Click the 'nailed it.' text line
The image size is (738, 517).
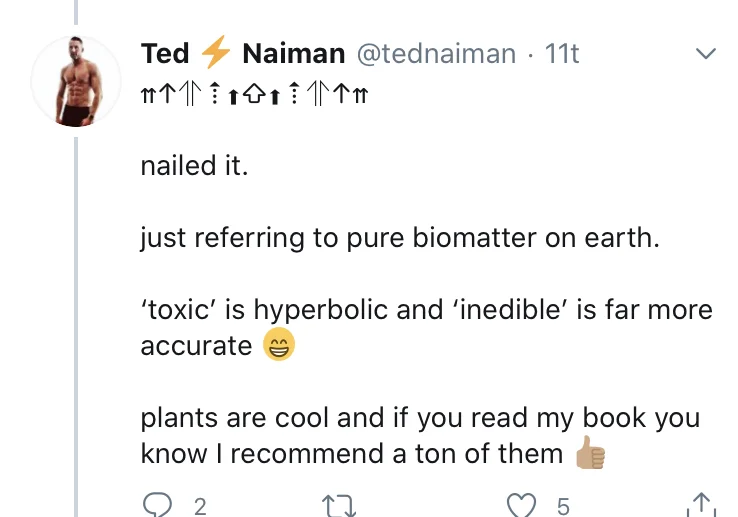193,165
